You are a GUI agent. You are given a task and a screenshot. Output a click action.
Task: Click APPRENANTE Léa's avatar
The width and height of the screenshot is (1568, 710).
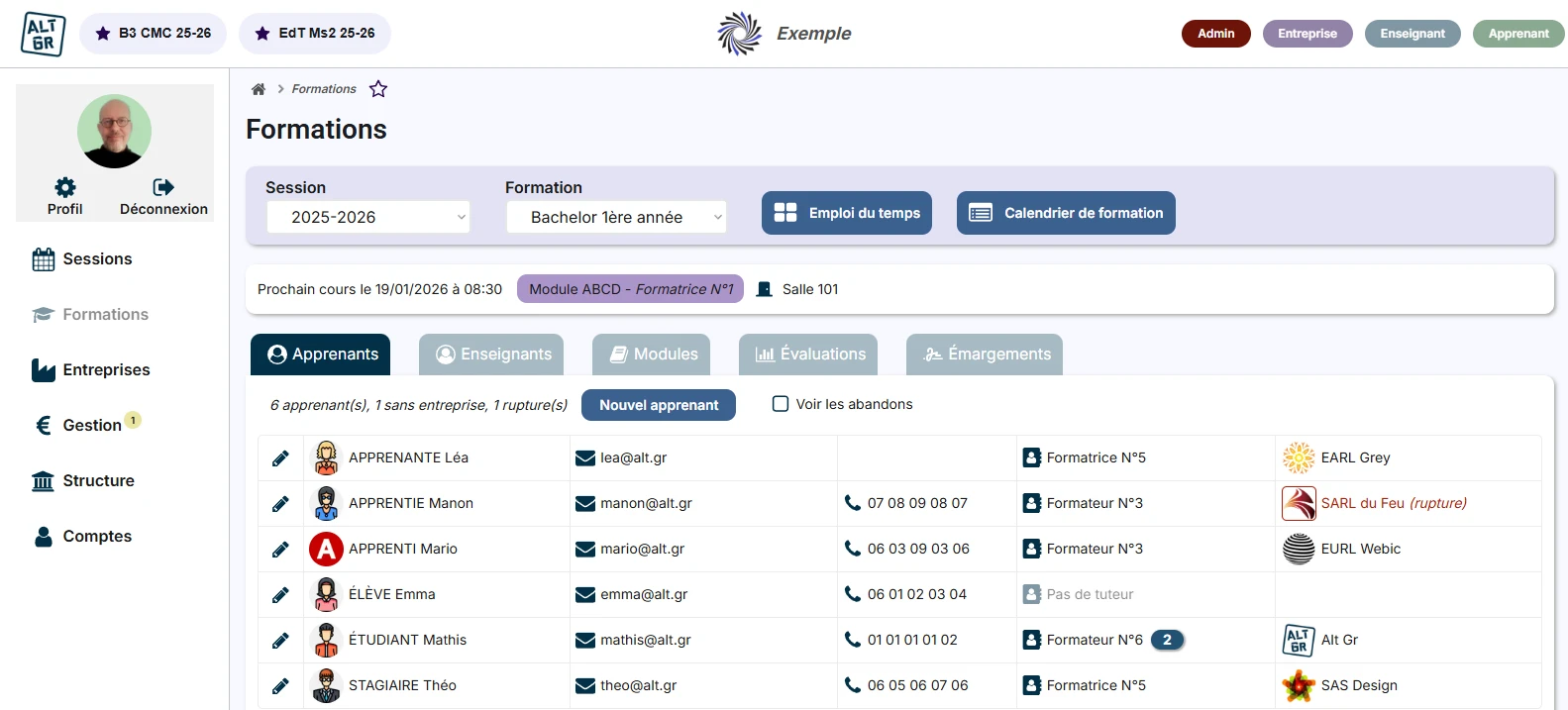click(x=326, y=457)
